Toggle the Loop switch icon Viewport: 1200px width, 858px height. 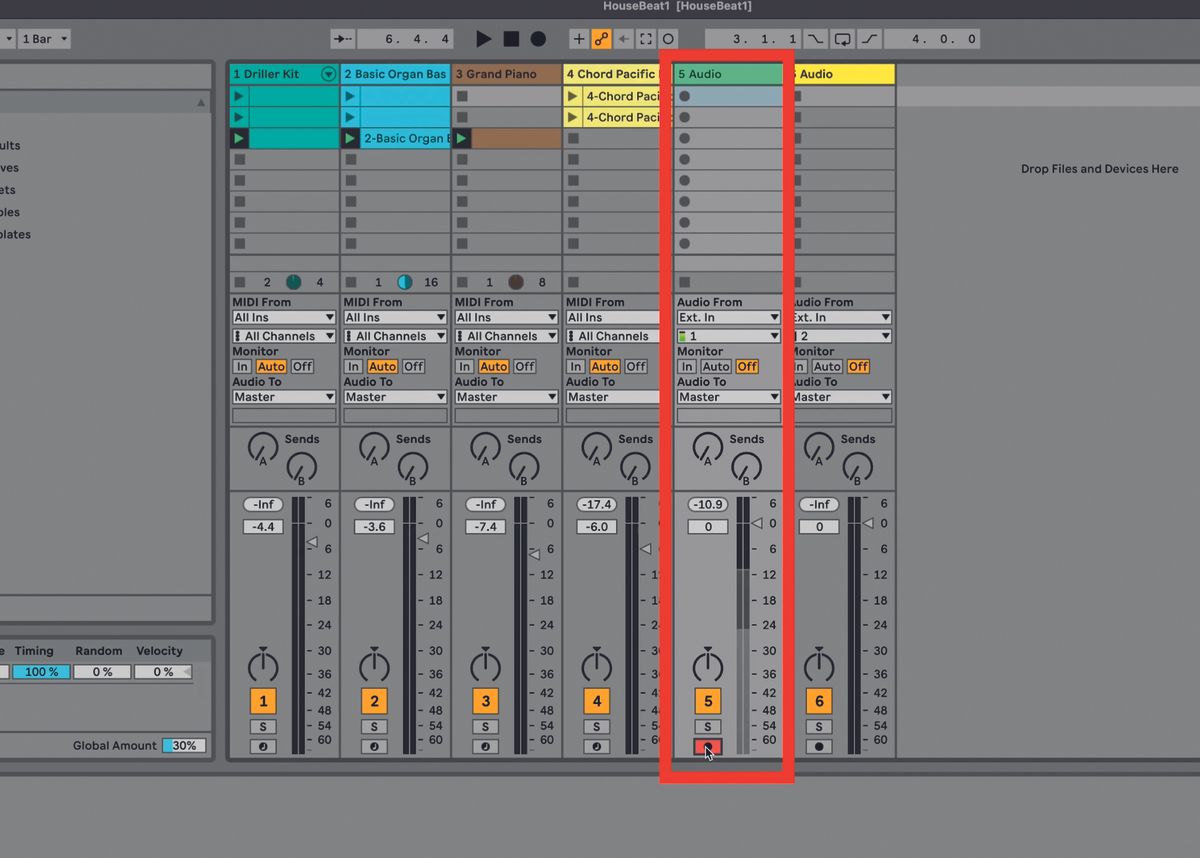point(843,39)
